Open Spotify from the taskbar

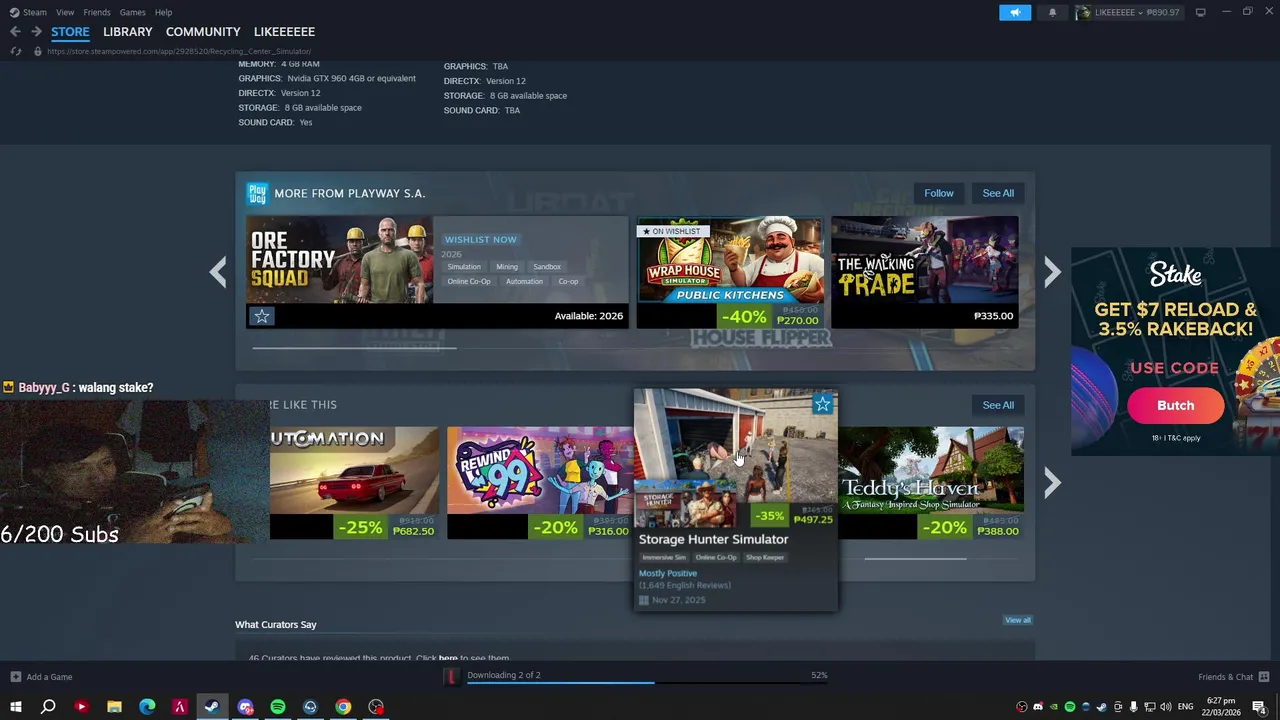[278, 707]
